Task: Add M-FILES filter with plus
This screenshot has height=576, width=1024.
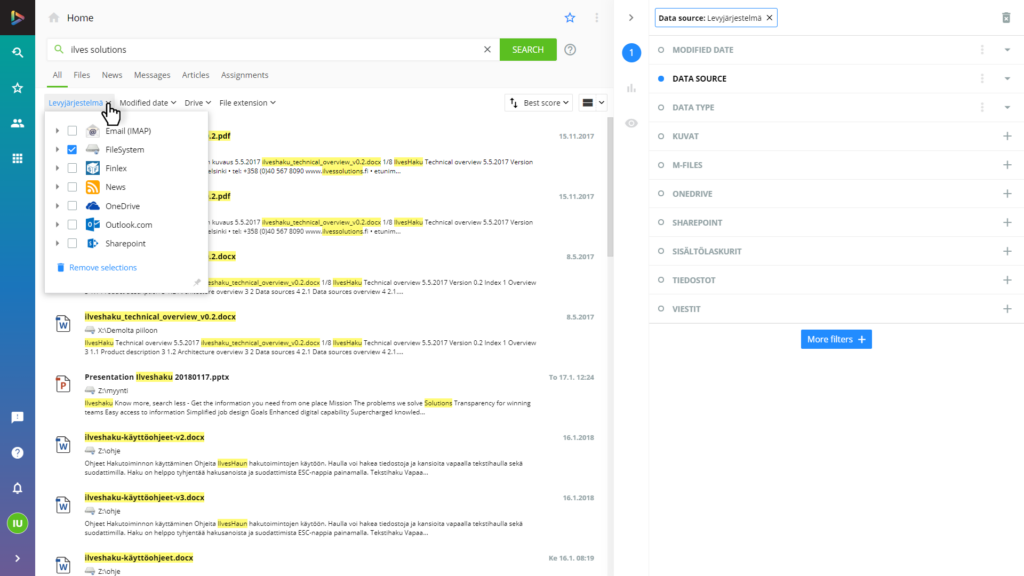Action: (1007, 165)
